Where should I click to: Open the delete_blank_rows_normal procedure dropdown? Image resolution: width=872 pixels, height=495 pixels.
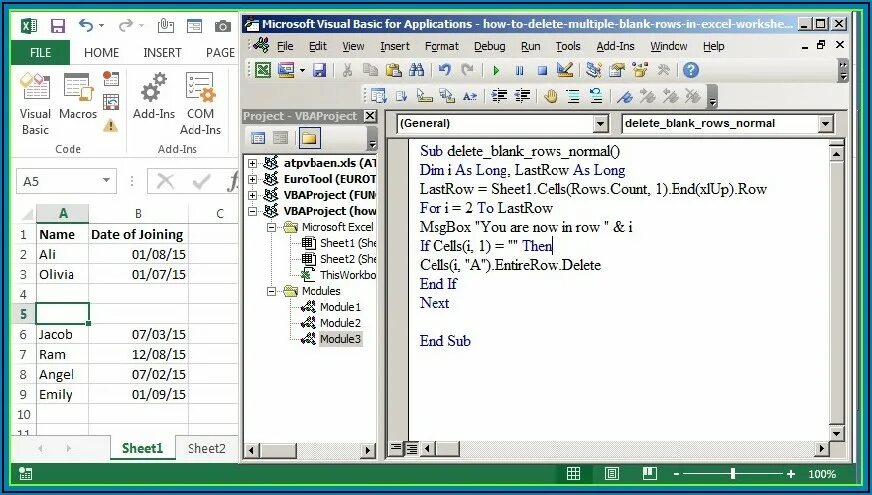[x=825, y=123]
